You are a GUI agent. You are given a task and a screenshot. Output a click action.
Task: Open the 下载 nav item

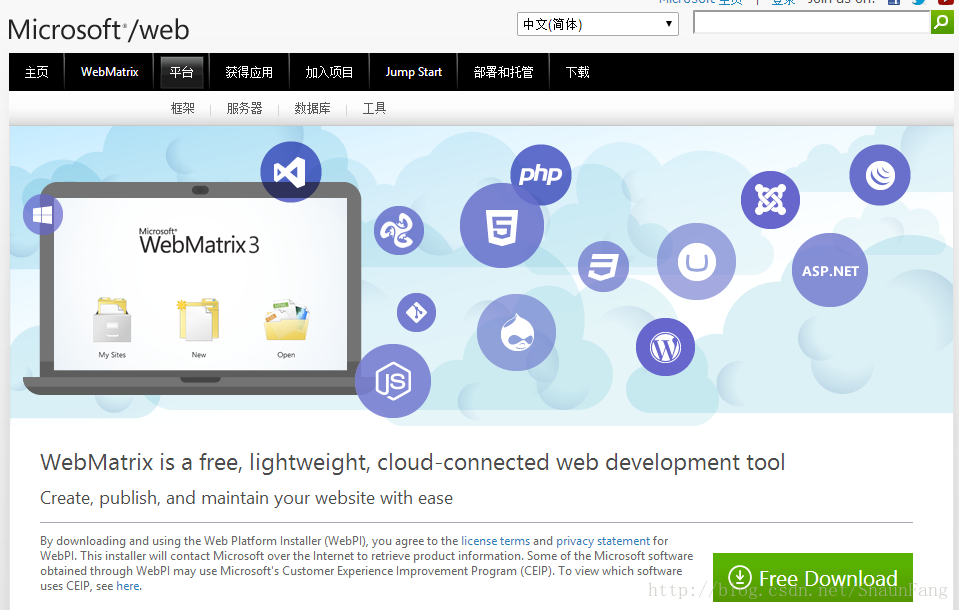click(x=577, y=72)
